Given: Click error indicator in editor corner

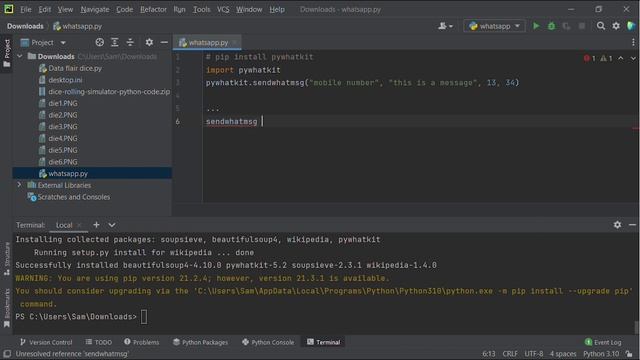Looking at the screenshot, I should tap(589, 58).
